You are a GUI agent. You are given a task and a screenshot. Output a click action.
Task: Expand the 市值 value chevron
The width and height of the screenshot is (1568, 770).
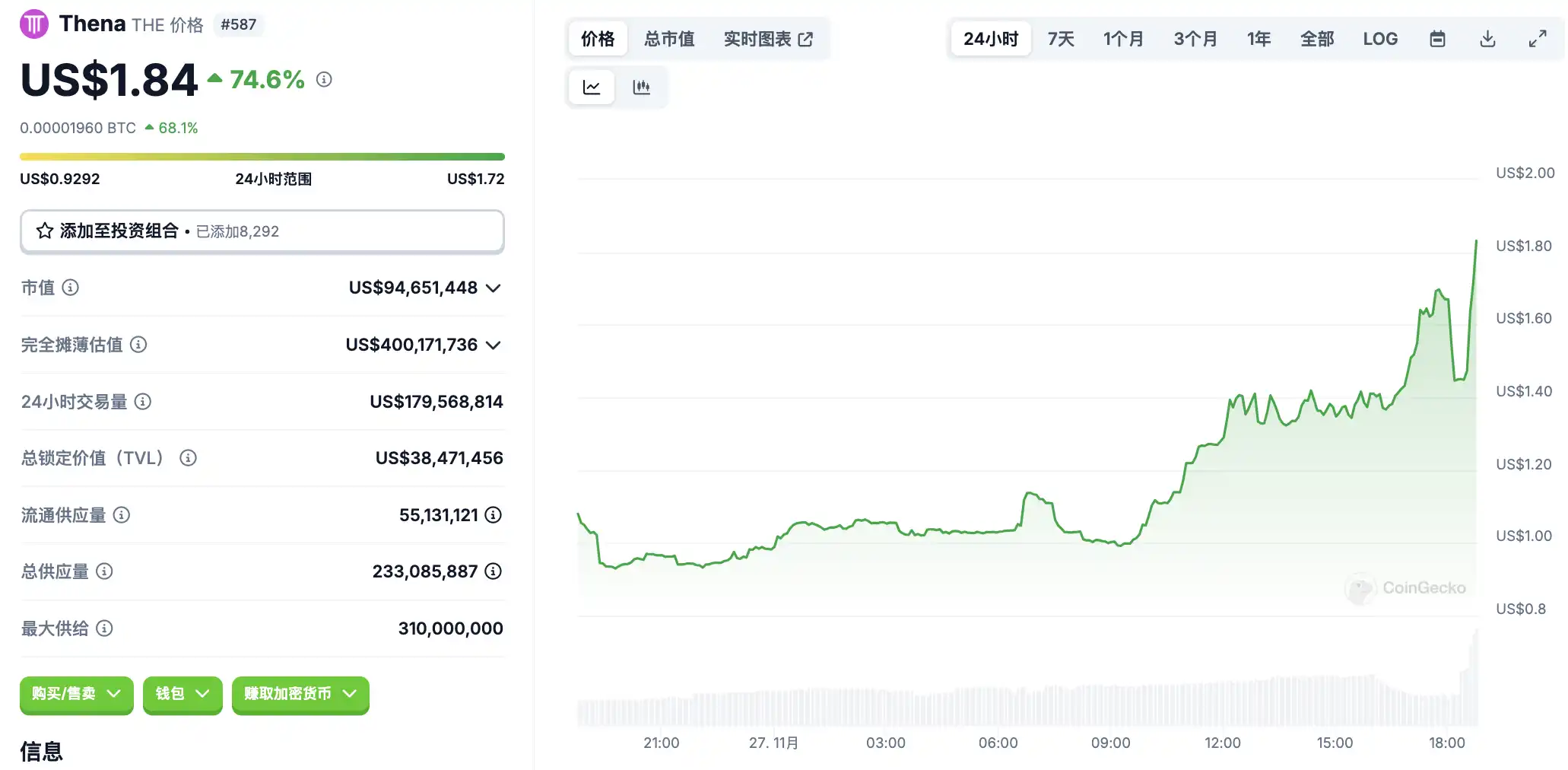tap(494, 288)
